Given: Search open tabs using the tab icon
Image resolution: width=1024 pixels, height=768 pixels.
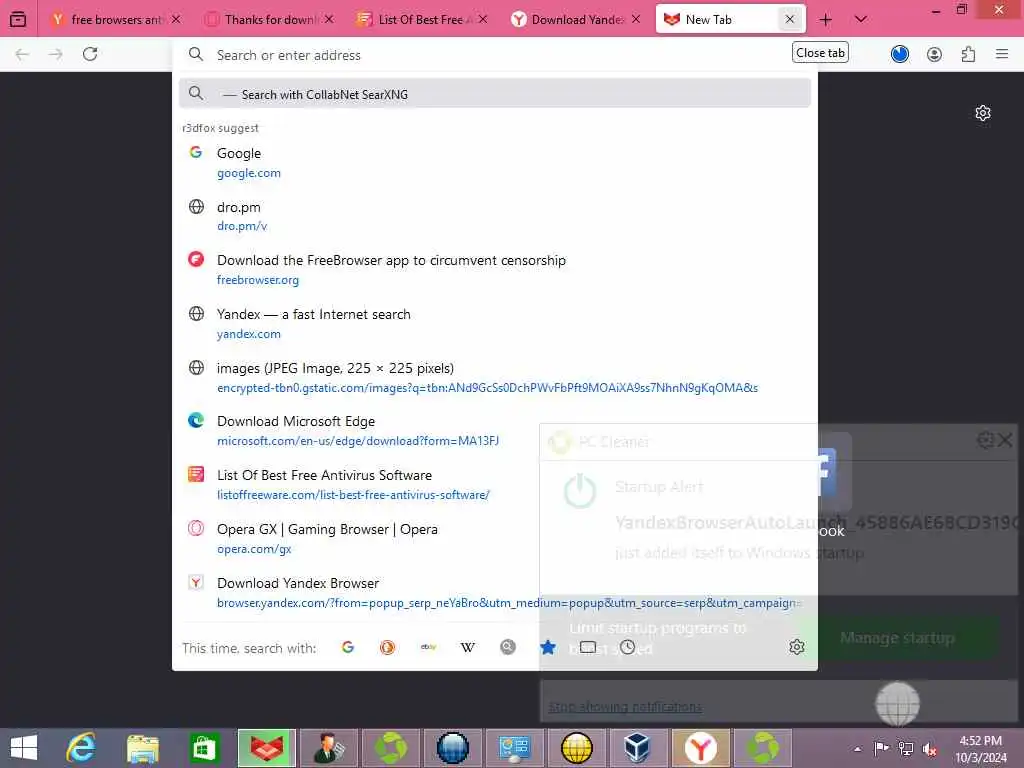Looking at the screenshot, I should (588, 647).
